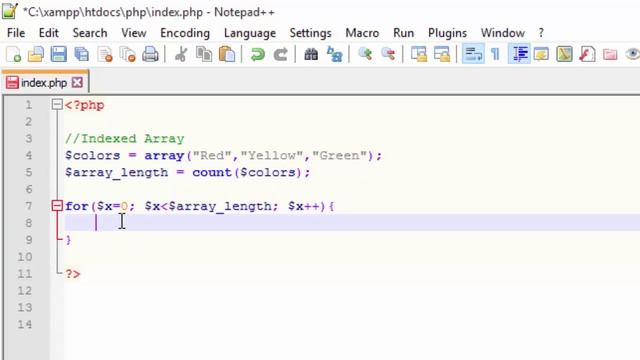
Task: Open folder as workspace icon
Action: [x=610, y=54]
